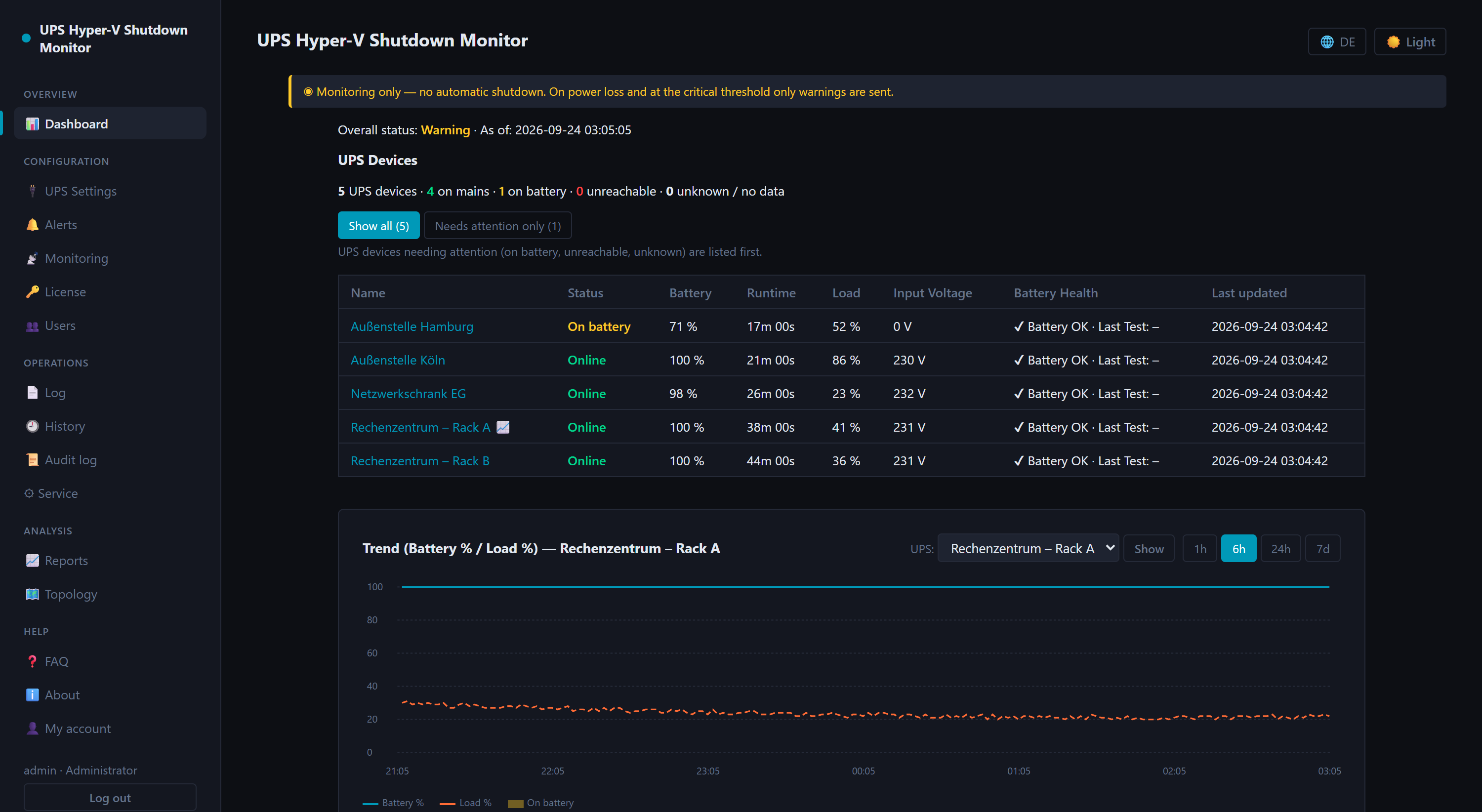
Task: Switch theme using the Light button
Action: point(1410,42)
